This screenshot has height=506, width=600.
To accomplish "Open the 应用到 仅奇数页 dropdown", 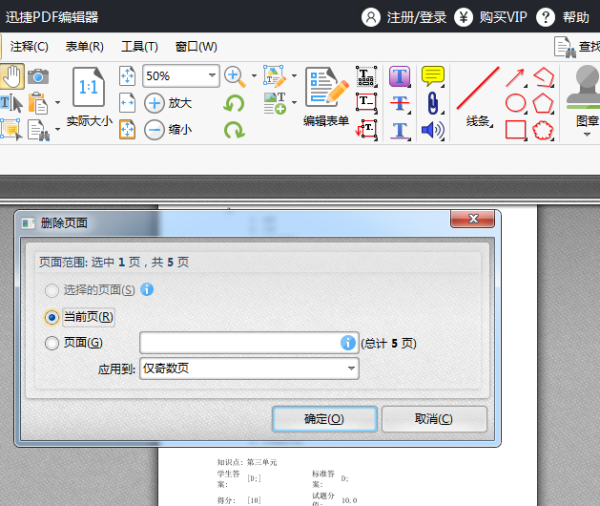I will coord(249,369).
